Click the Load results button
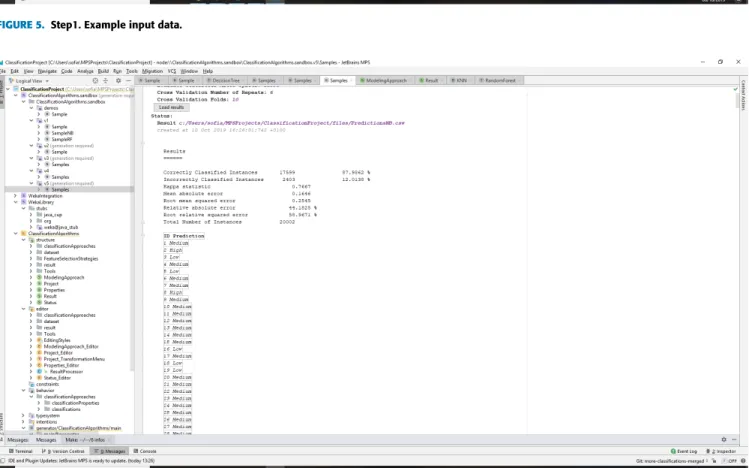Image resolution: width=749 pixels, height=468 pixels. [171, 107]
